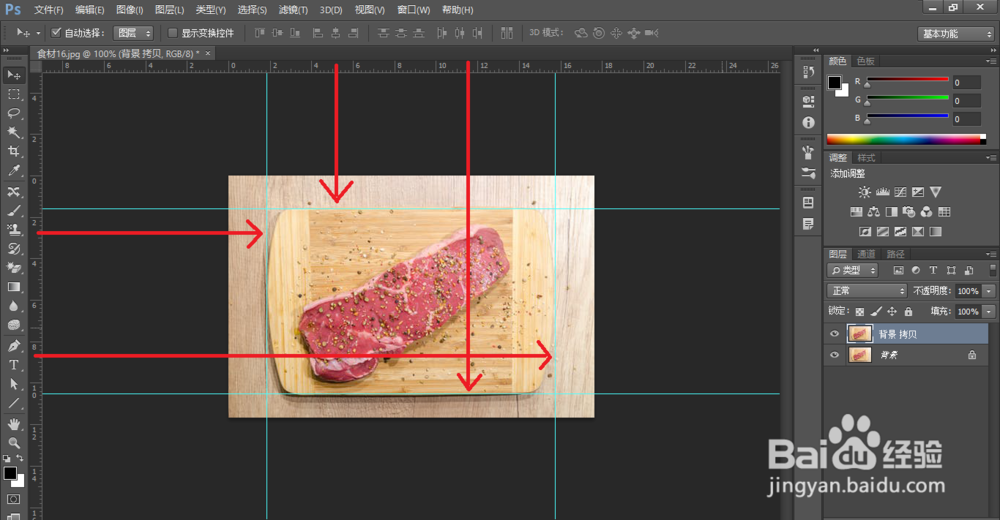Select the Blur tool

[13, 306]
